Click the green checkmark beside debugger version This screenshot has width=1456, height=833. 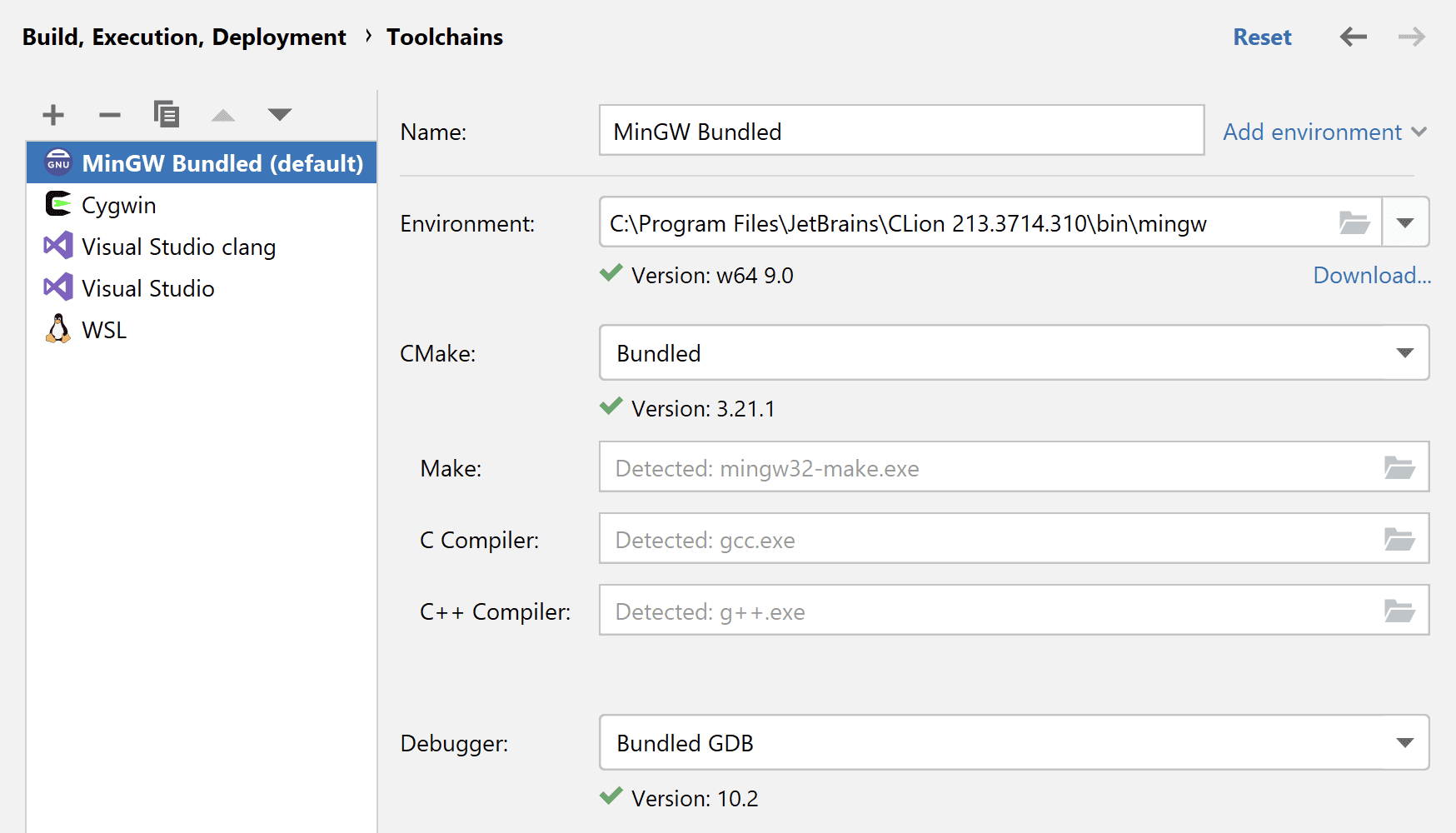click(x=611, y=796)
